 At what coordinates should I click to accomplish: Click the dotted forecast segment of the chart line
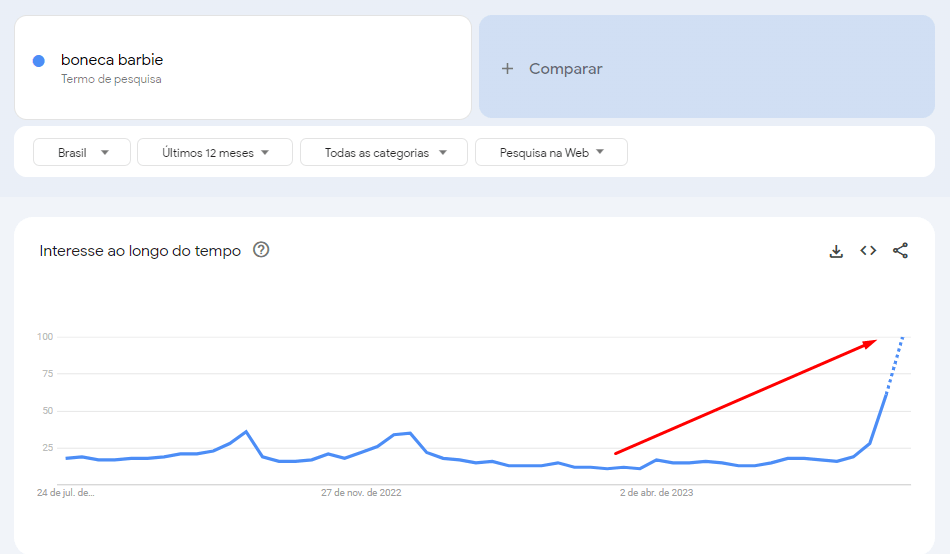tap(895, 365)
